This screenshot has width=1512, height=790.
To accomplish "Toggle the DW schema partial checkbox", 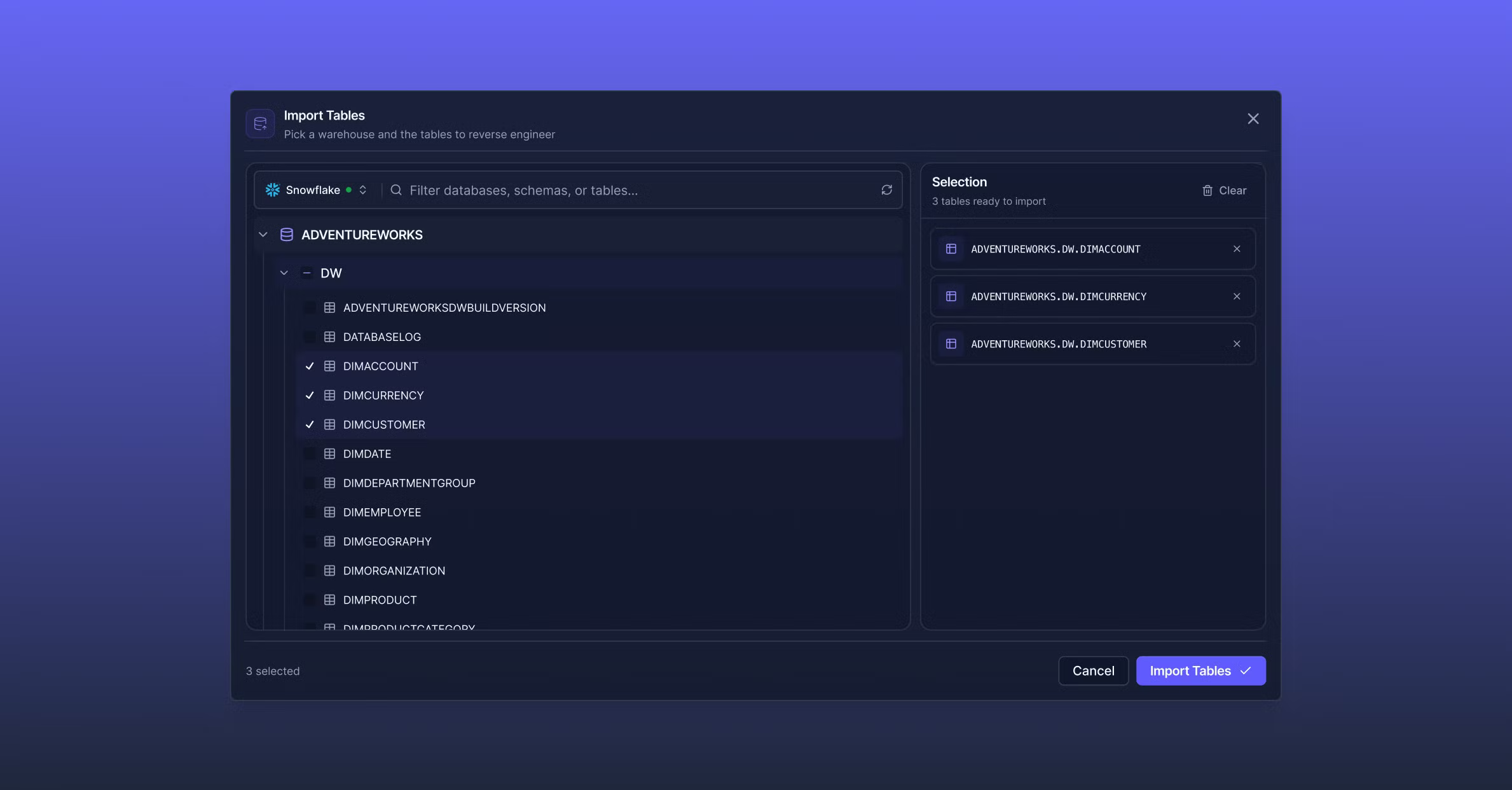I will tap(306, 273).
